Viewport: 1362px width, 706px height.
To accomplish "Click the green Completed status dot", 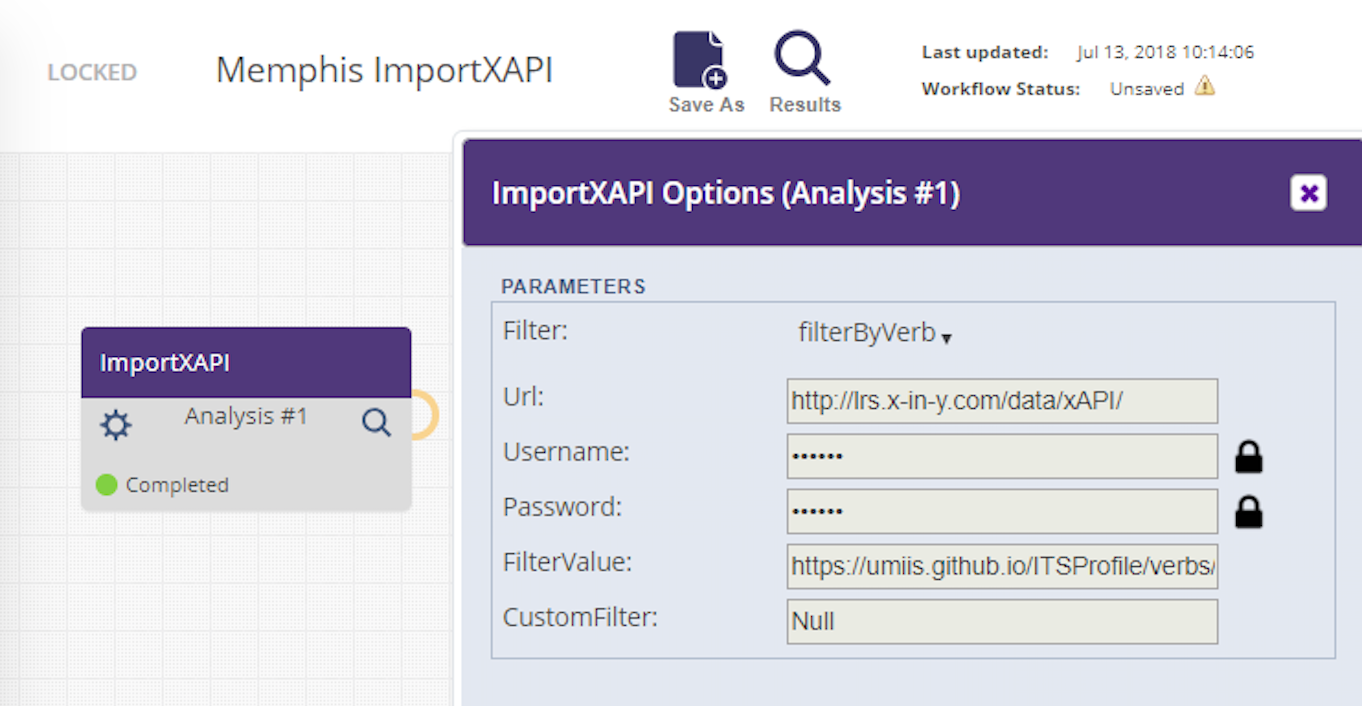I will [x=107, y=485].
